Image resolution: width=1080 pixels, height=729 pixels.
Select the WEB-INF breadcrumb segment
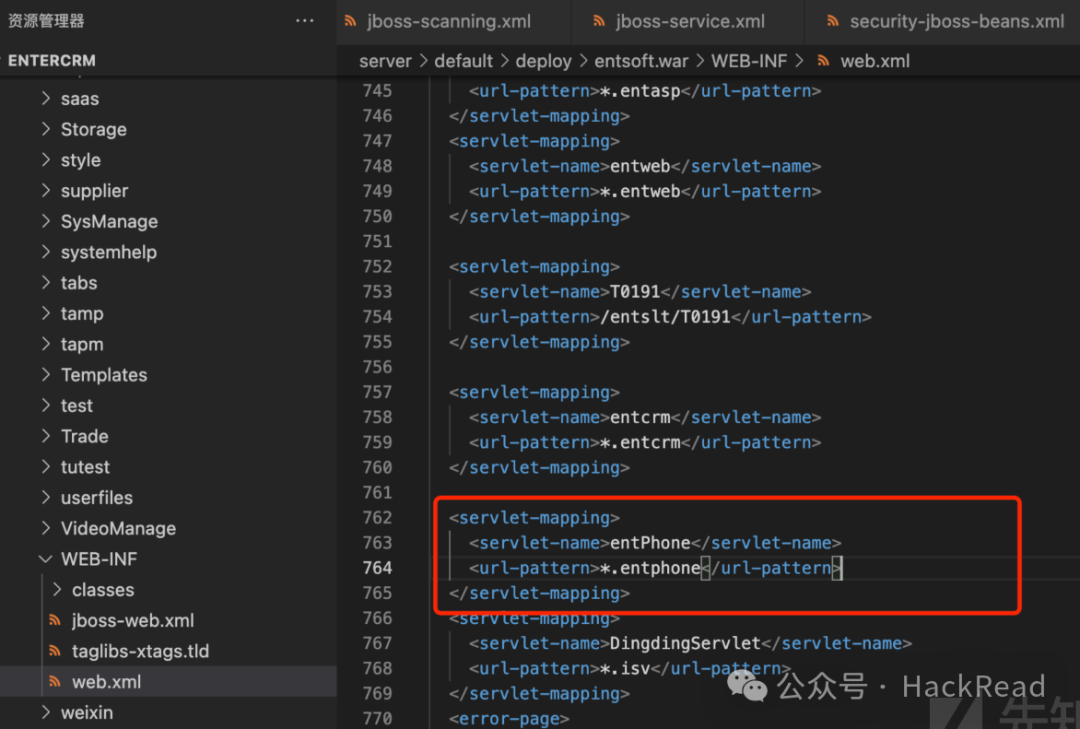(749, 61)
